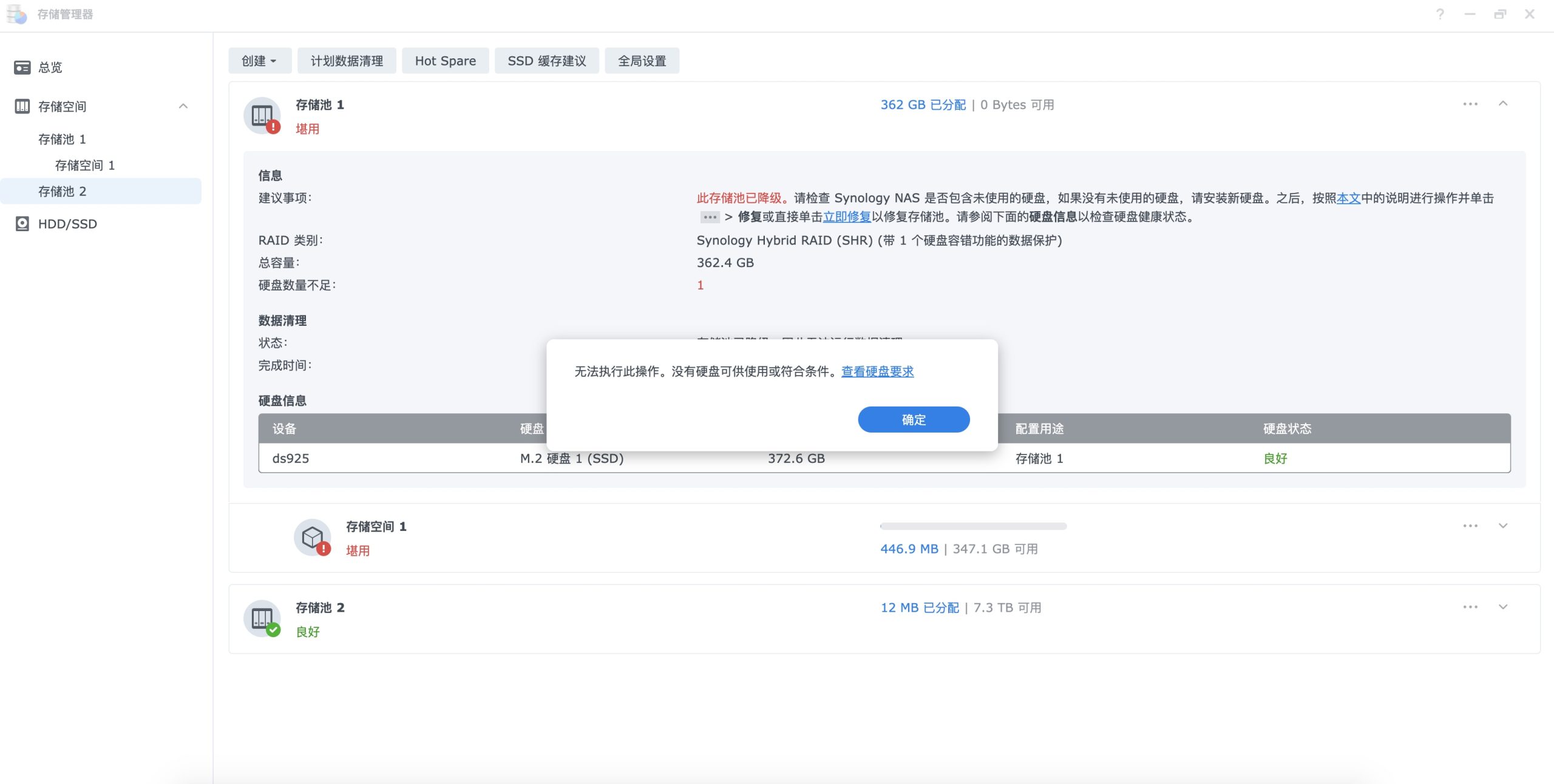The height and width of the screenshot is (784, 1554).
Task: Click the 良好 status under 存储池 2
Action: (x=308, y=632)
